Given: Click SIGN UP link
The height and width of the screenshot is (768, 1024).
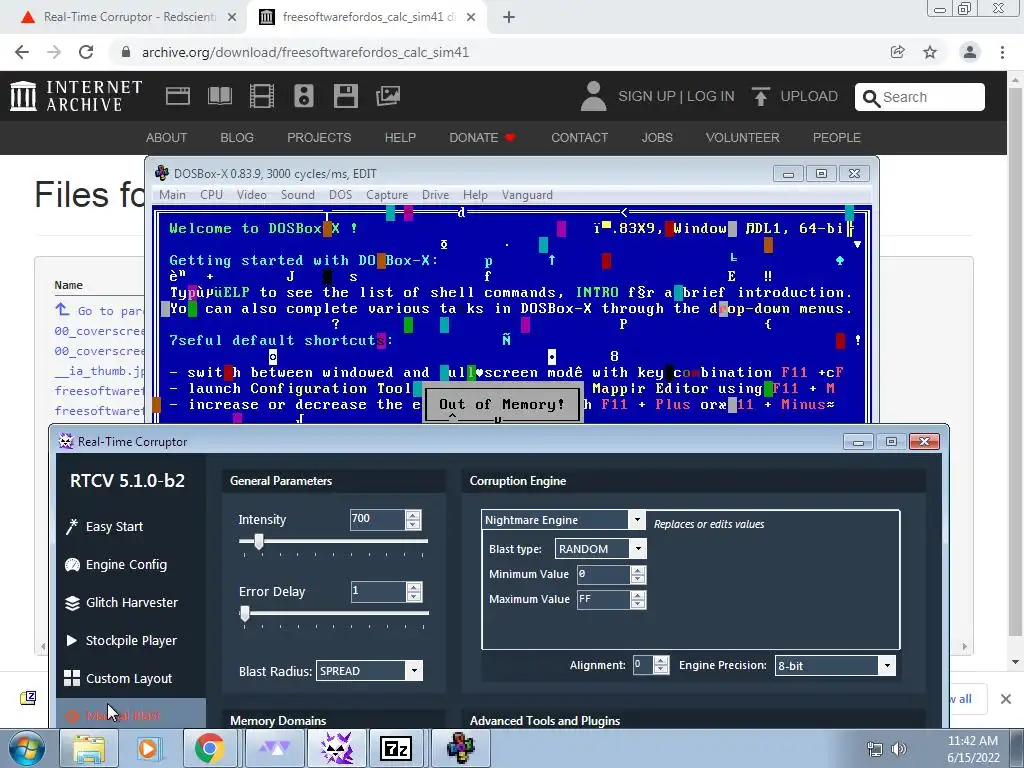Looking at the screenshot, I should click(647, 96).
